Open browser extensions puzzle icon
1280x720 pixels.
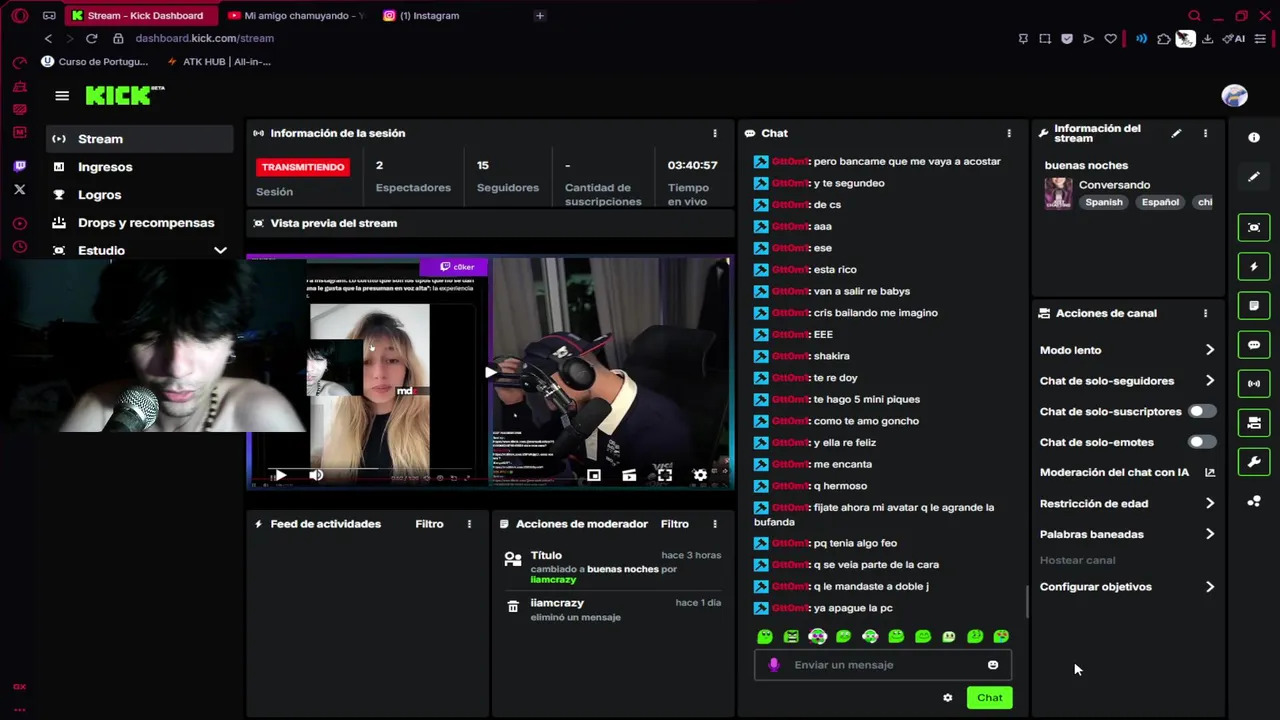coord(1164,39)
